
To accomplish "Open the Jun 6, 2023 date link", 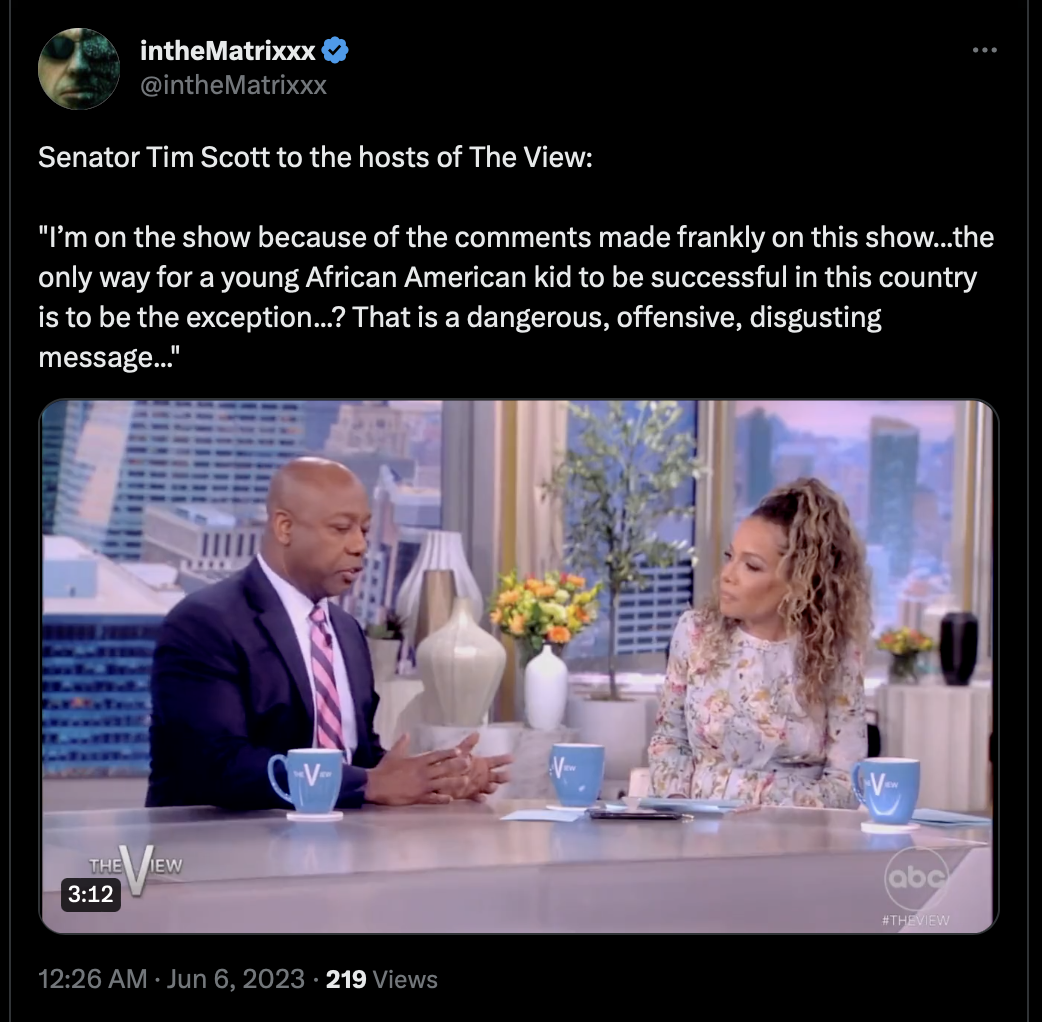I will pyautogui.click(x=235, y=979).
